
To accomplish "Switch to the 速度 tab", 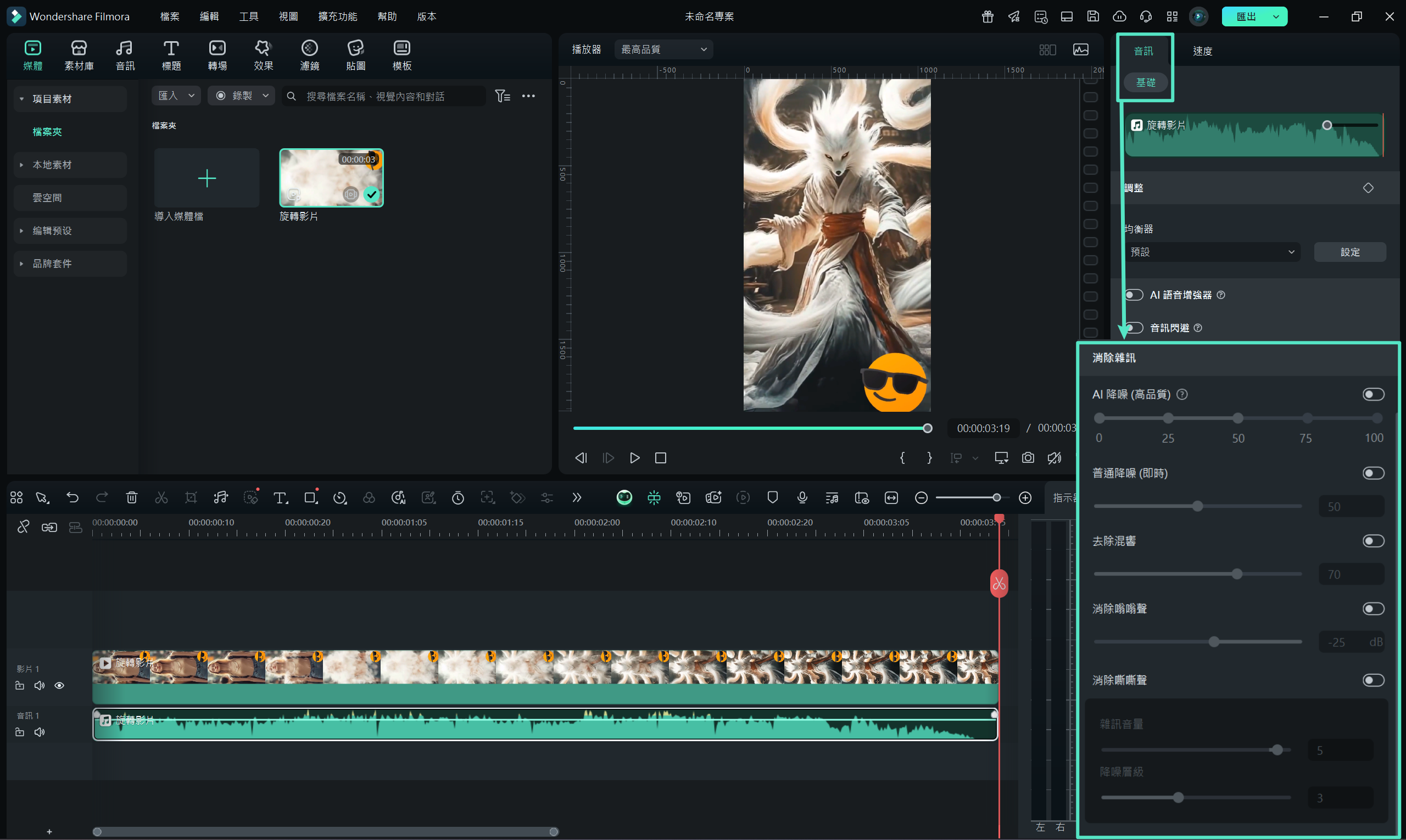I will [x=1202, y=51].
